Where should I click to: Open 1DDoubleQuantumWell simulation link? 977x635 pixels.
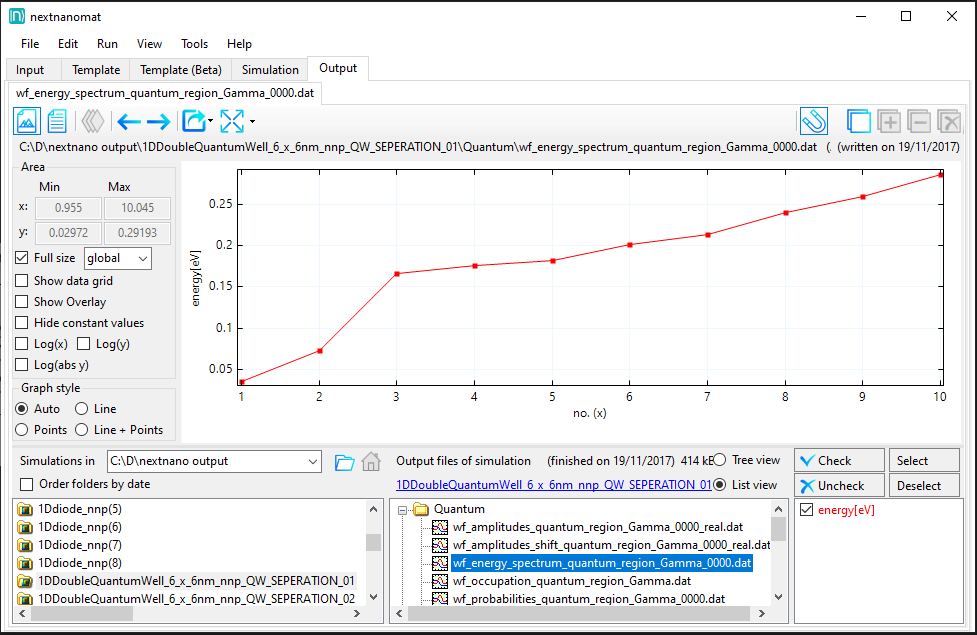pyautogui.click(x=553, y=485)
